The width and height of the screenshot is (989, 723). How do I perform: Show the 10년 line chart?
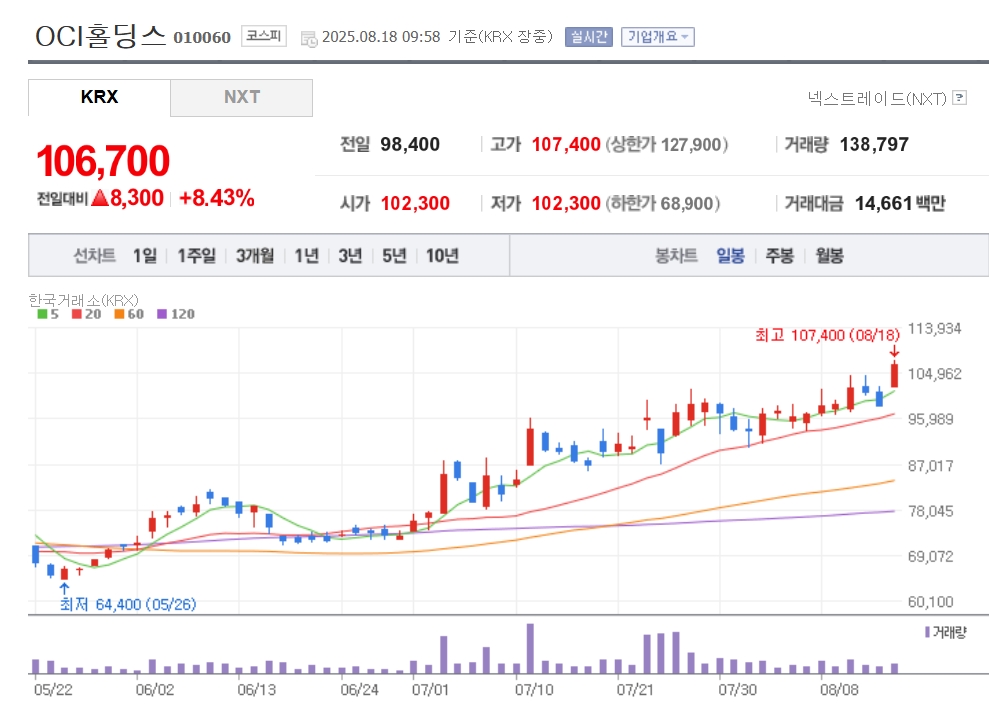point(442,256)
